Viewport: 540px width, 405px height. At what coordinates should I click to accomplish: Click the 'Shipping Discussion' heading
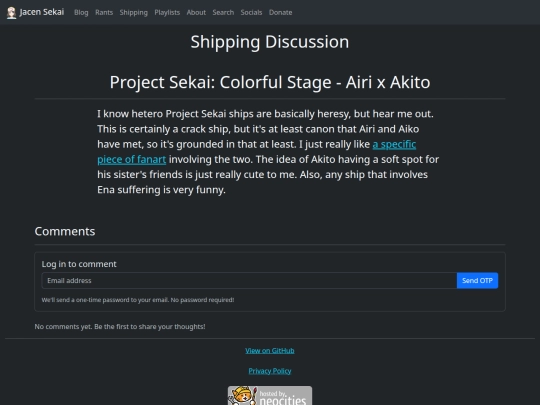270,42
